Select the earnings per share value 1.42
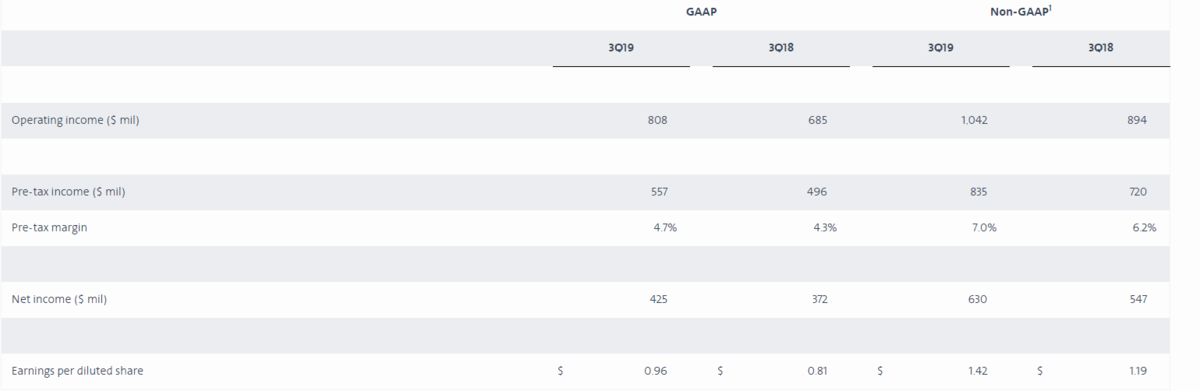 coord(977,371)
